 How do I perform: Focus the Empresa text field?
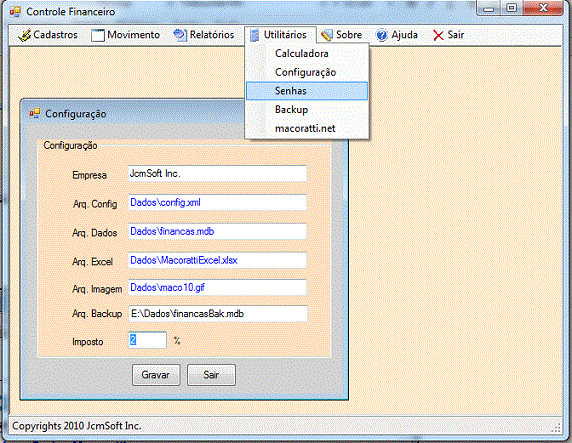pyautogui.click(x=217, y=174)
